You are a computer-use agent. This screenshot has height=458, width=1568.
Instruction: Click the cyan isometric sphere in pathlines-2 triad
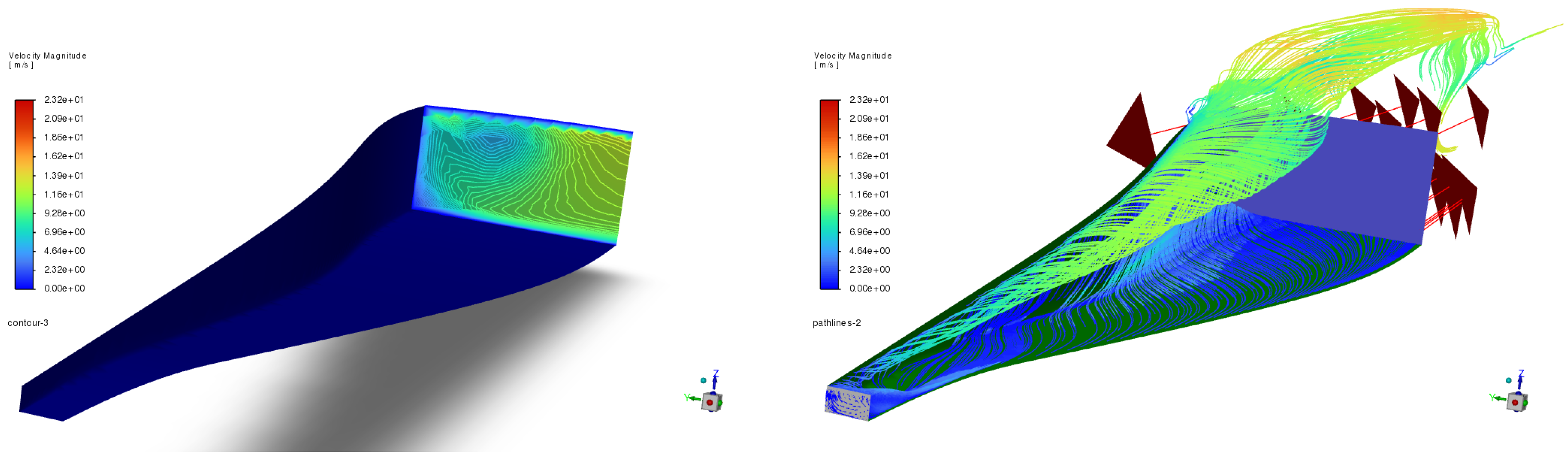pyautogui.click(x=1508, y=381)
